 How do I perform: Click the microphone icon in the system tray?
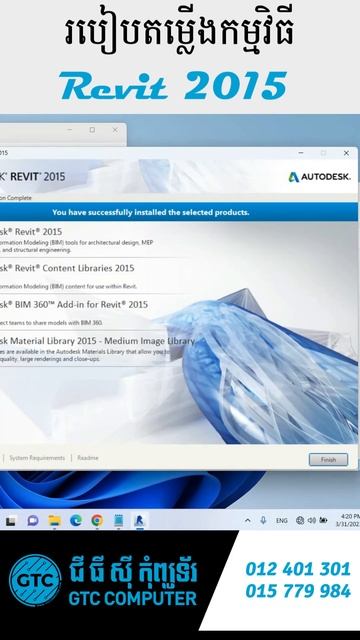pos(263,520)
